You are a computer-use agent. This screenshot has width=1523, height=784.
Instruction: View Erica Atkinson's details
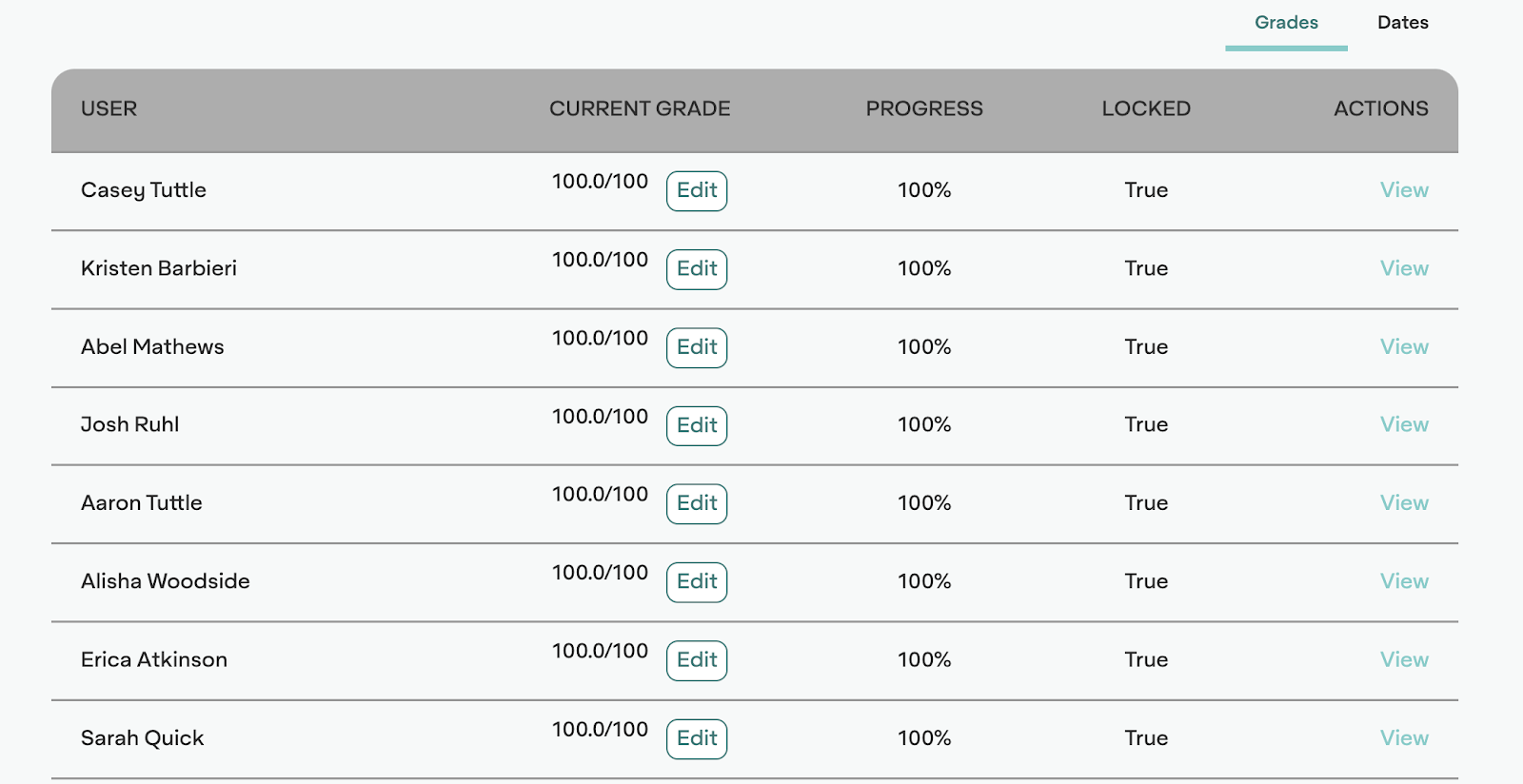[1404, 659]
